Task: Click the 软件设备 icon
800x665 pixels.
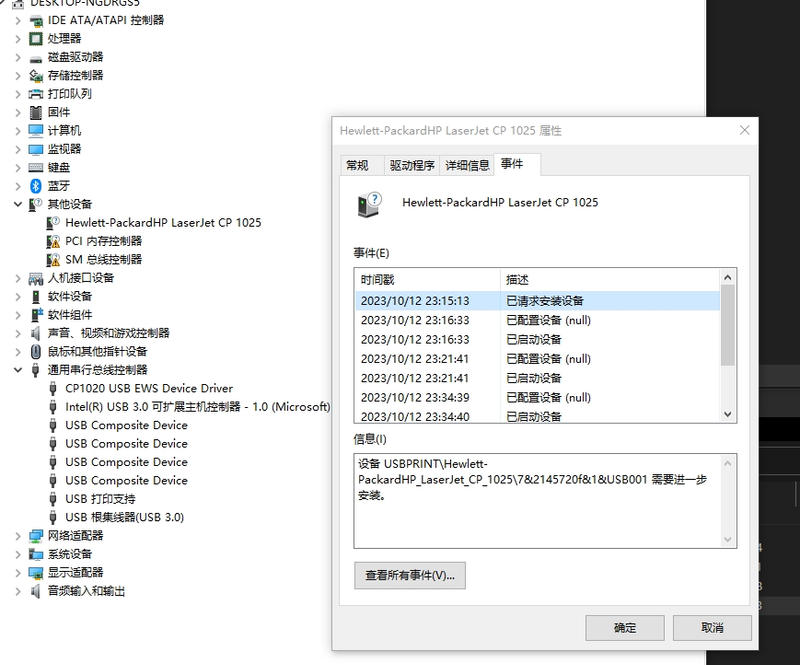Action: [x=36, y=297]
